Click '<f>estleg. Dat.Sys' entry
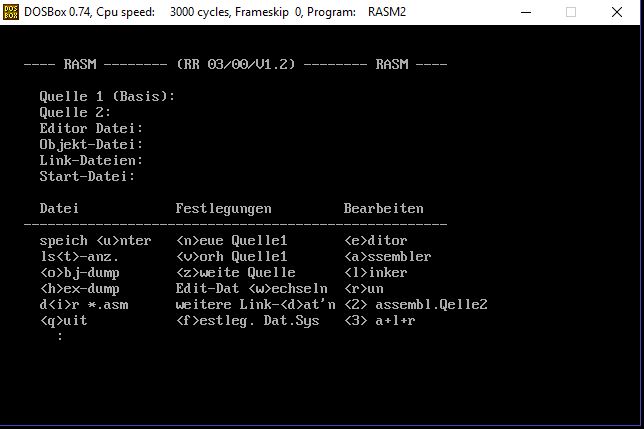644x429 pixels. 247,321
